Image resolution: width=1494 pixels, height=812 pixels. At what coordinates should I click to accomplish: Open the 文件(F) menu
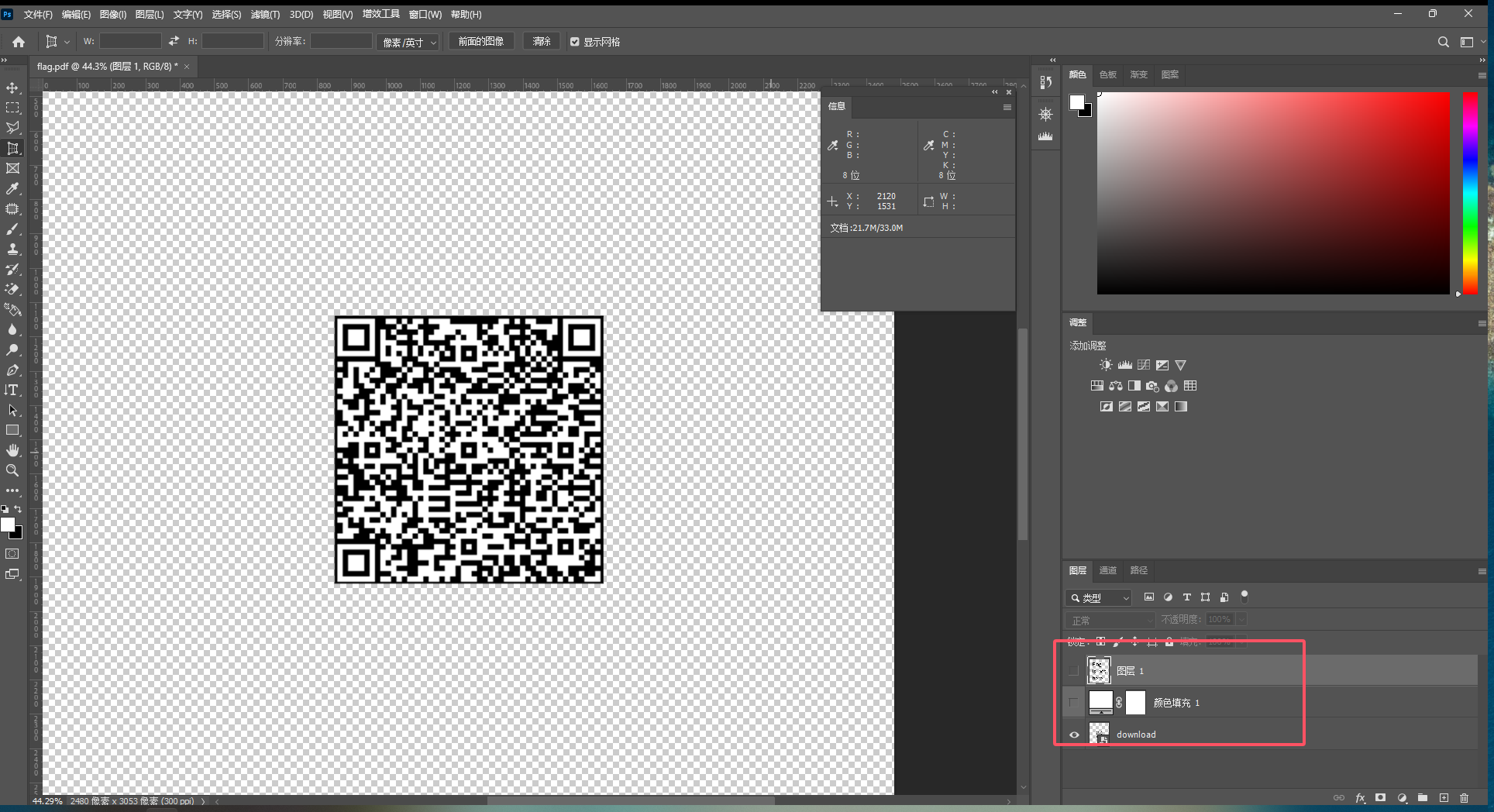click(x=38, y=15)
